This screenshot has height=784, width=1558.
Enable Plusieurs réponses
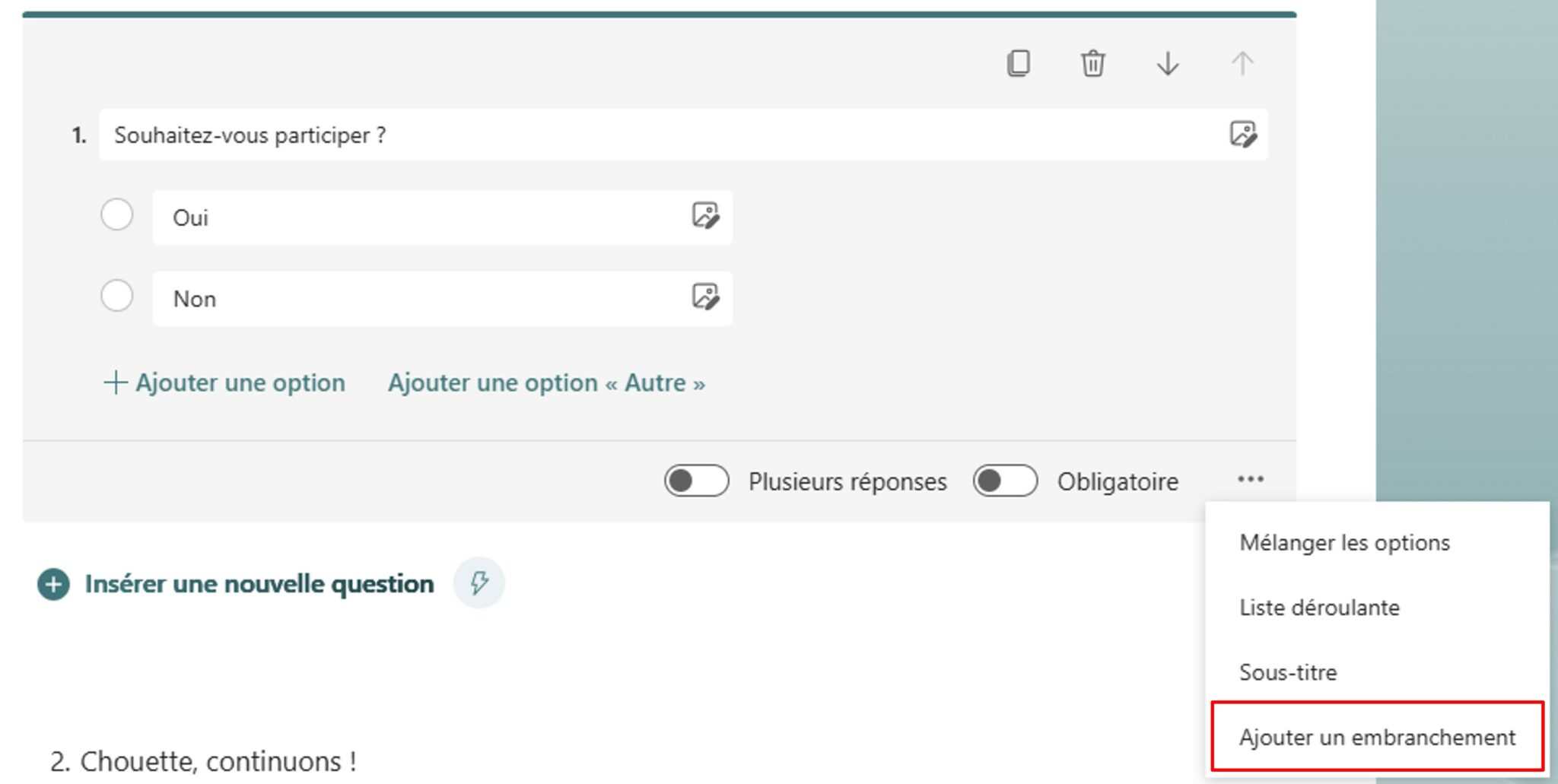tap(695, 481)
